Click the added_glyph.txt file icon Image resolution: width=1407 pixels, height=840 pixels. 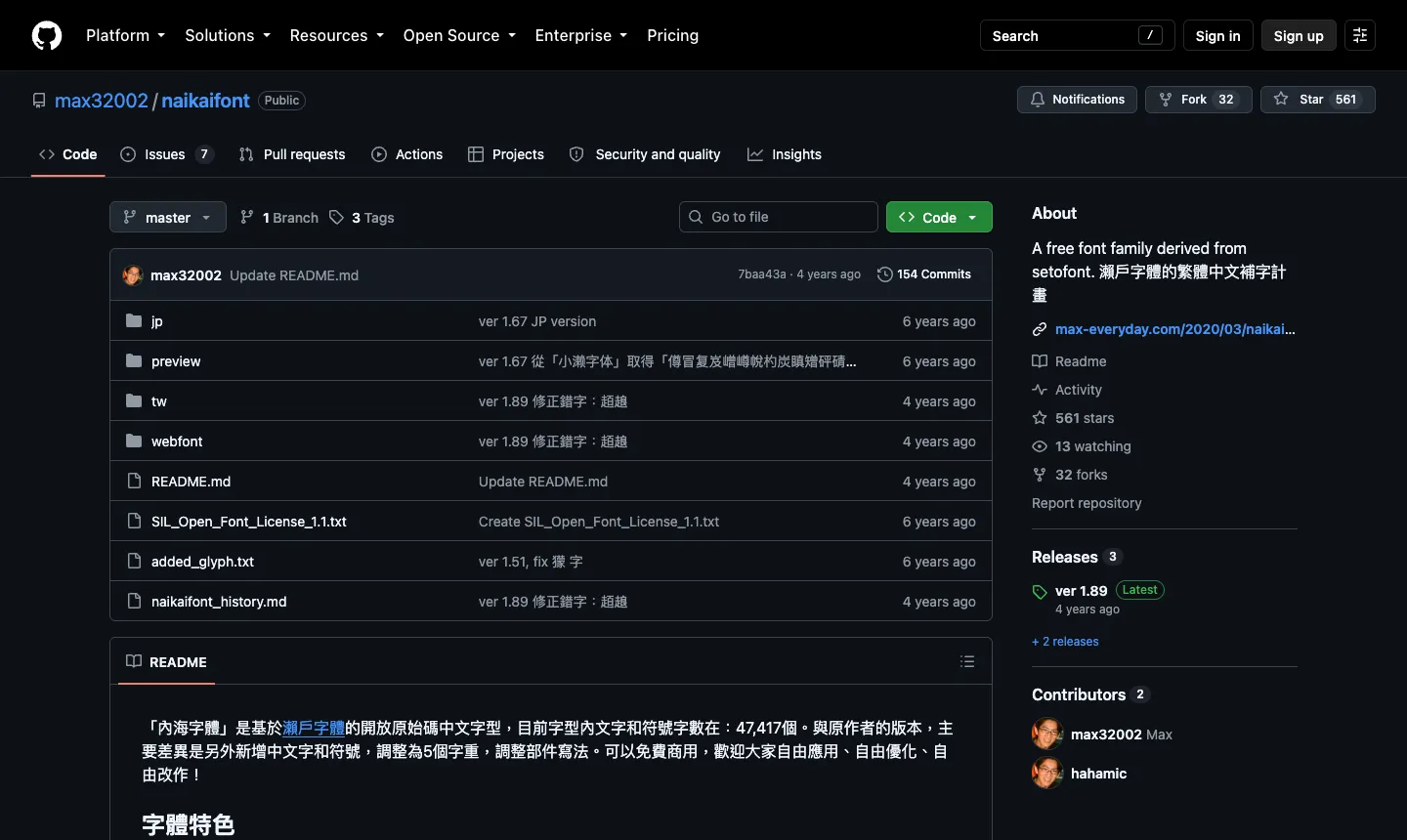134,561
